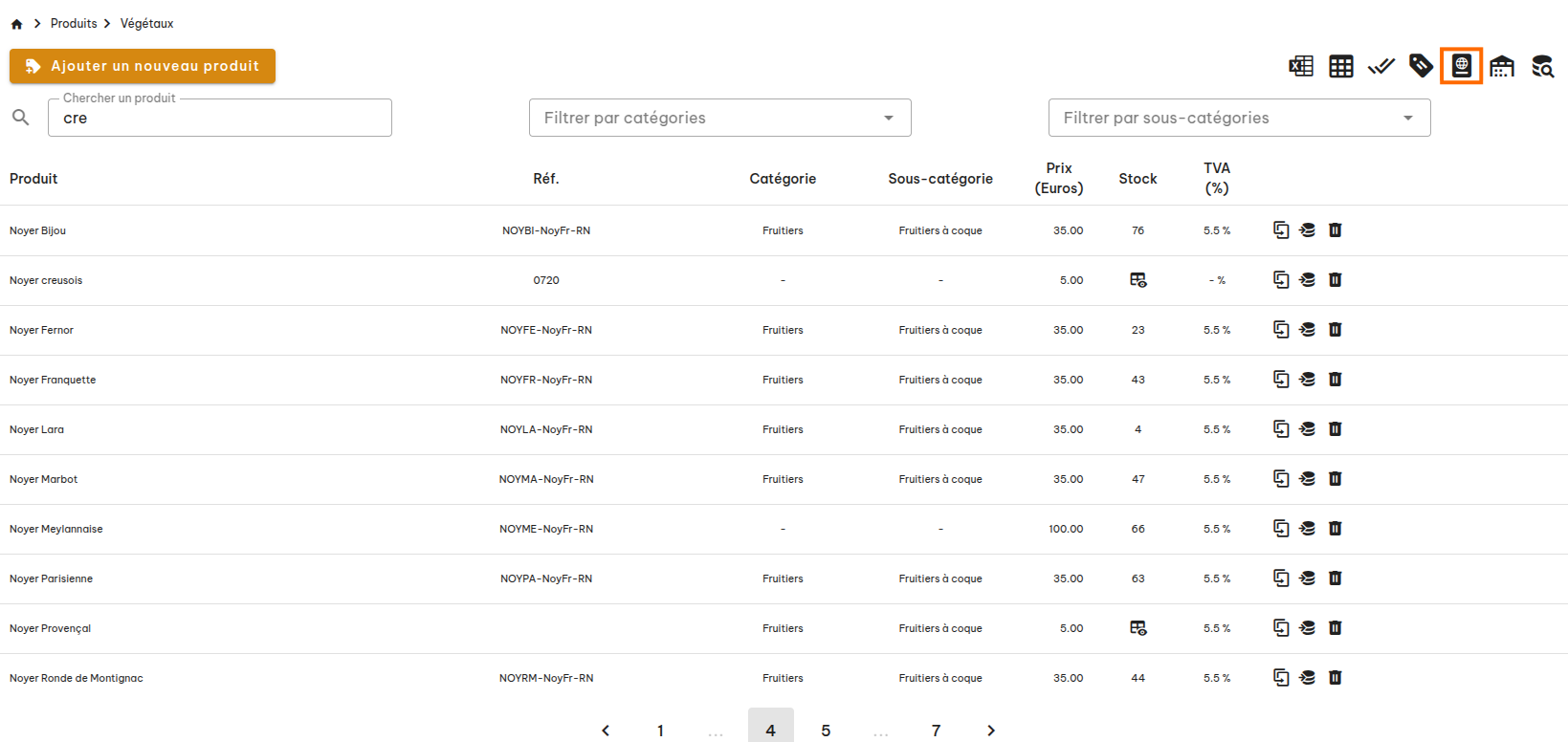Image resolution: width=1568 pixels, height=742 pixels.
Task: Click stock database icon for Noyer Lara
Action: [1308, 429]
